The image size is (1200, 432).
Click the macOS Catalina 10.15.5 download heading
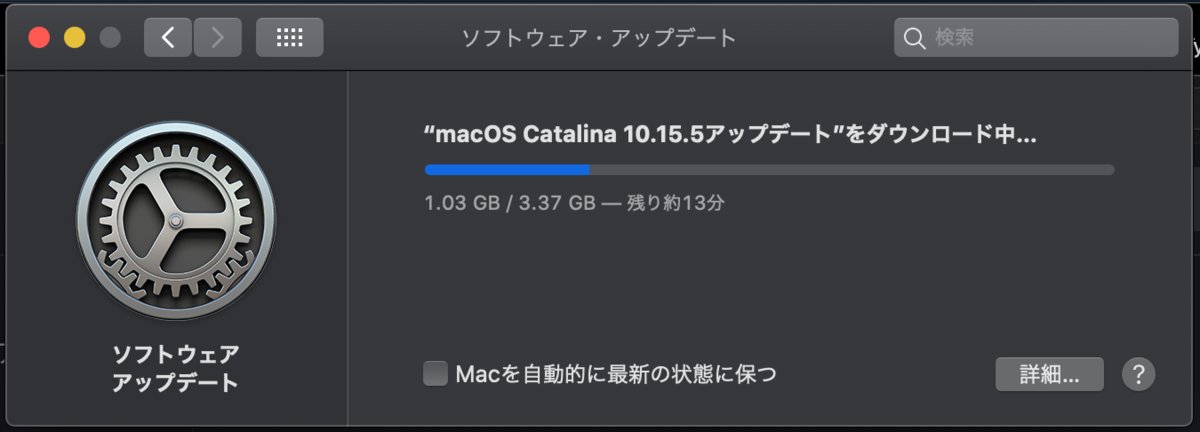click(x=731, y=136)
